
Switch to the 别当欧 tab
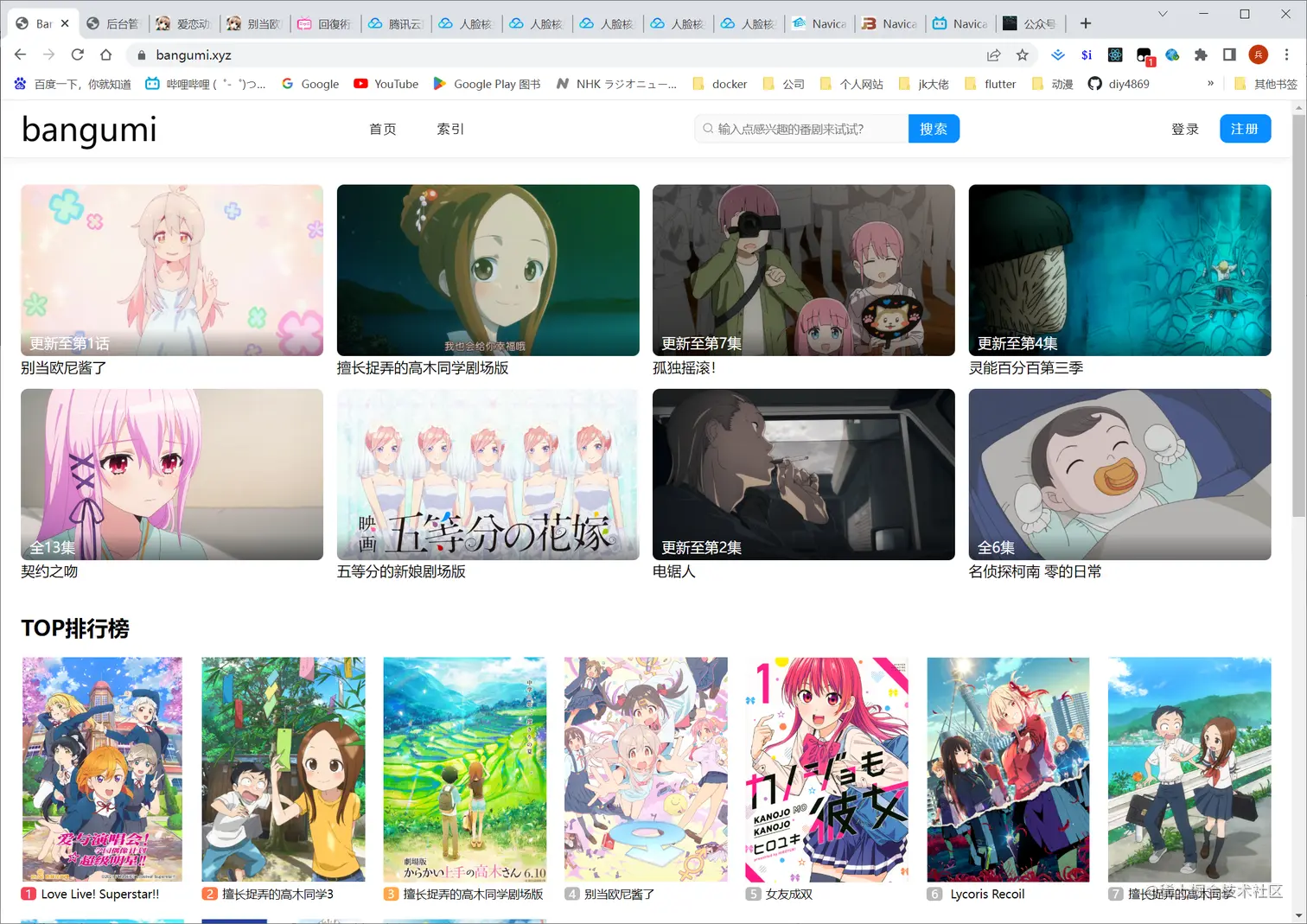coord(254,23)
